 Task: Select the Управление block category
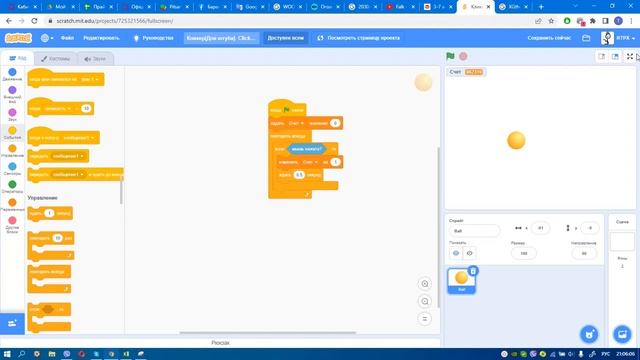(x=12, y=151)
